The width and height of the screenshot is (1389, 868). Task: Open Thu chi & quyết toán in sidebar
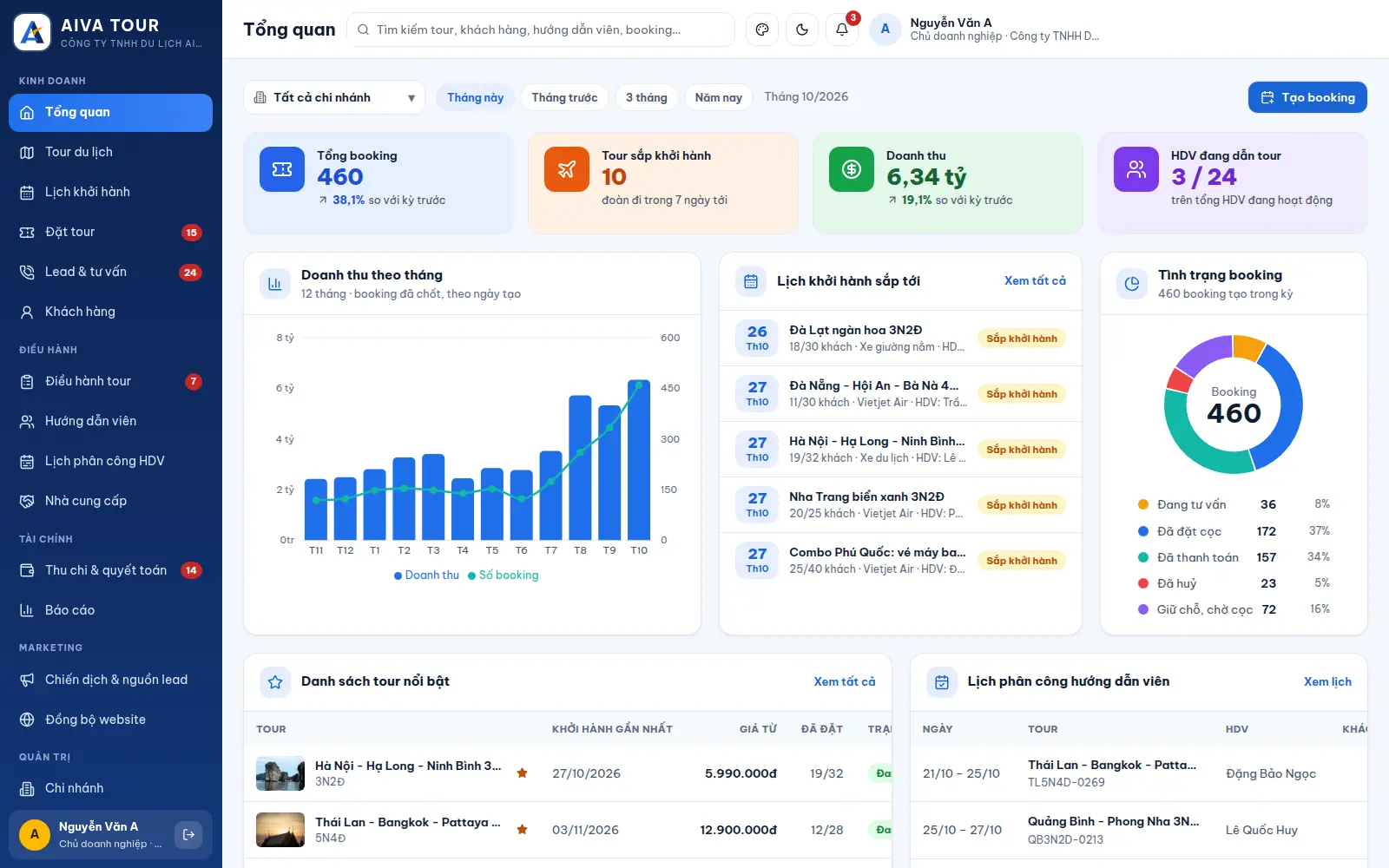coord(110,570)
